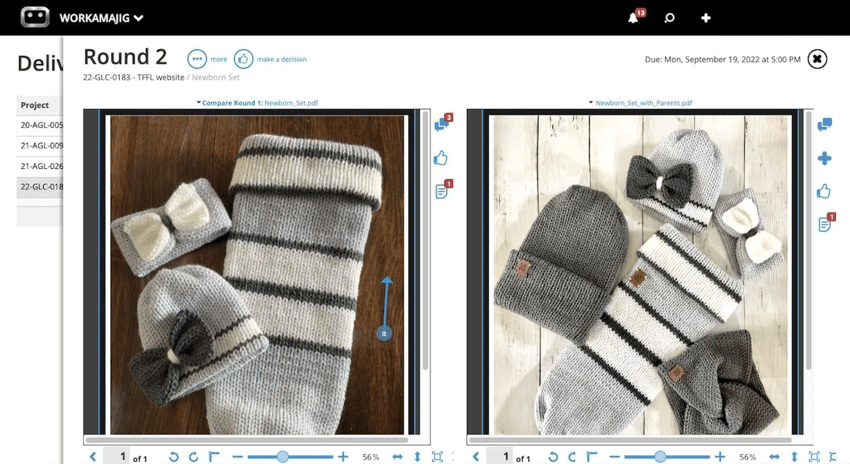Open the WORKAMAJIG main menu dropdown
Screen dimensions: 850x464
coord(138,18)
